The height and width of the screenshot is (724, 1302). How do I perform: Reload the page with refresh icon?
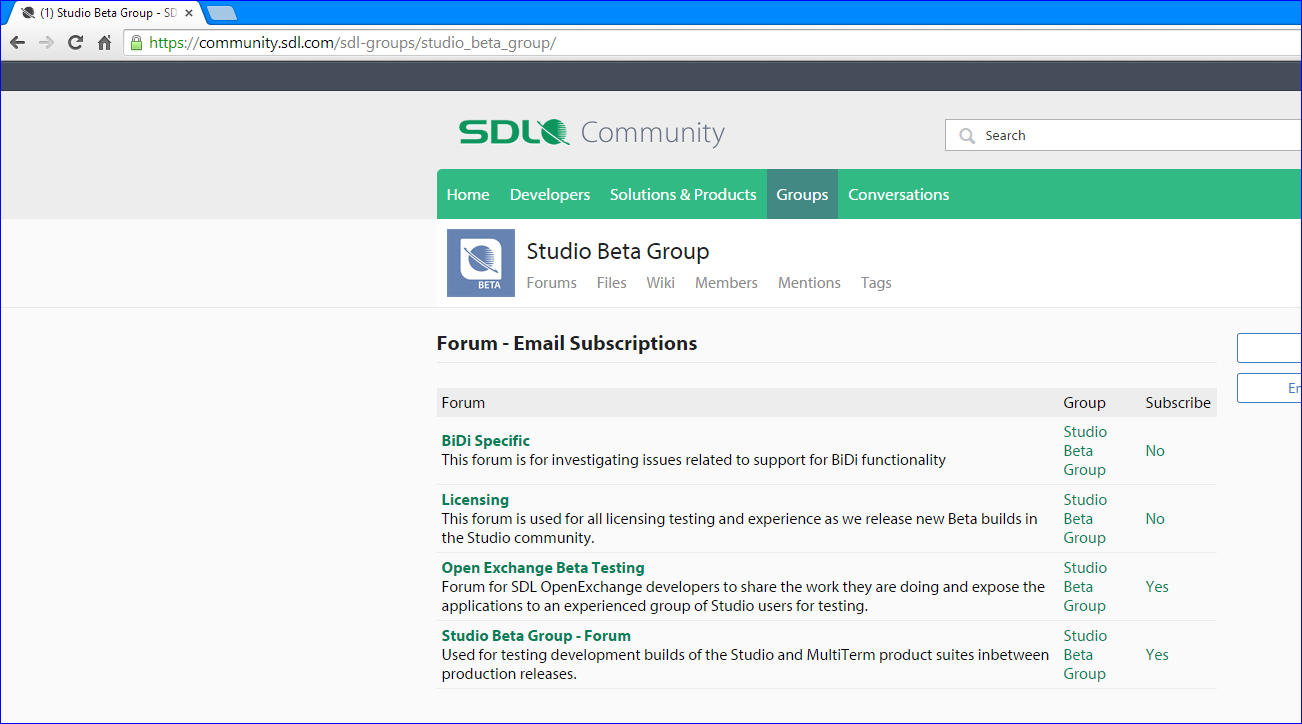[x=75, y=43]
